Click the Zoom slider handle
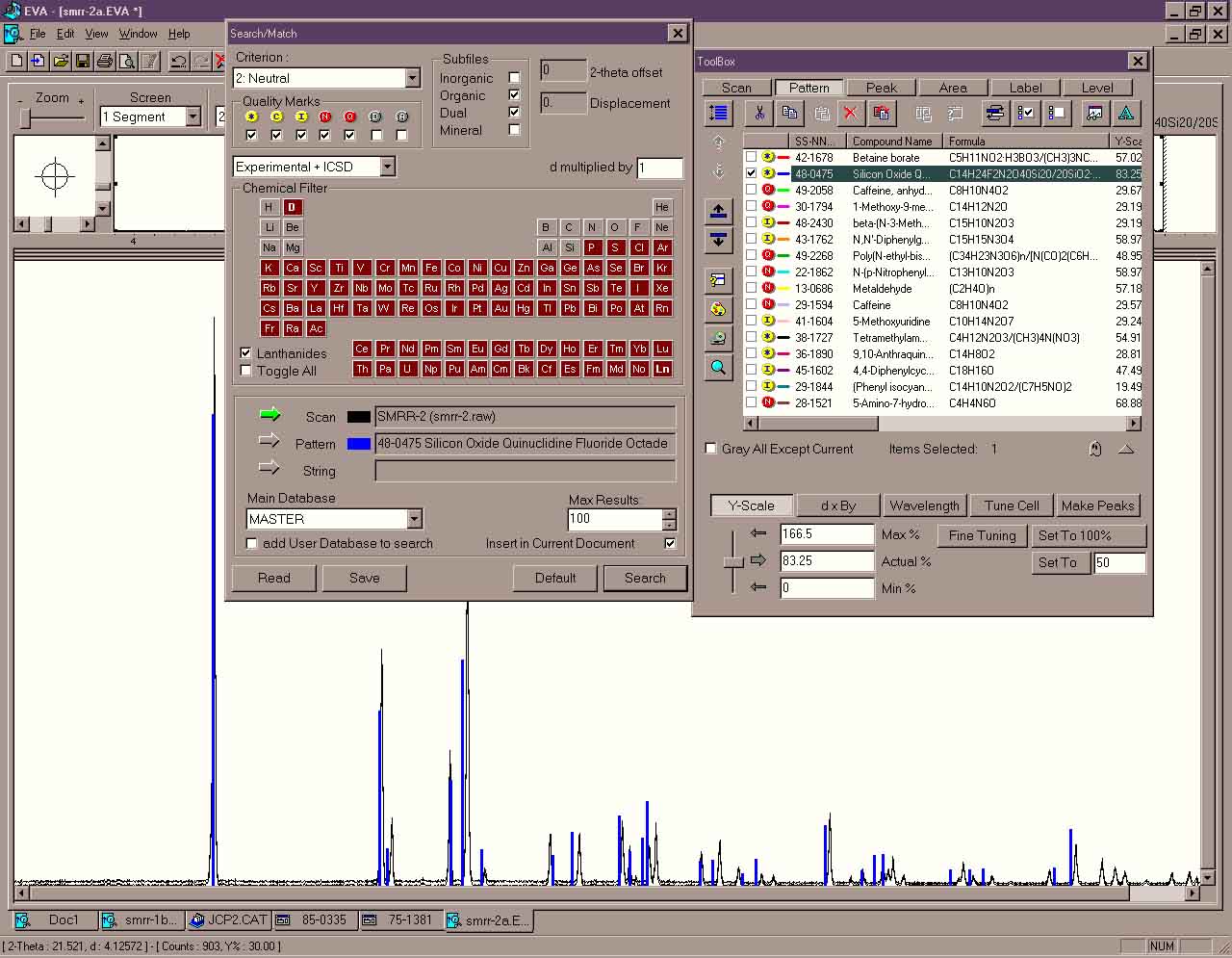 (x=26, y=117)
